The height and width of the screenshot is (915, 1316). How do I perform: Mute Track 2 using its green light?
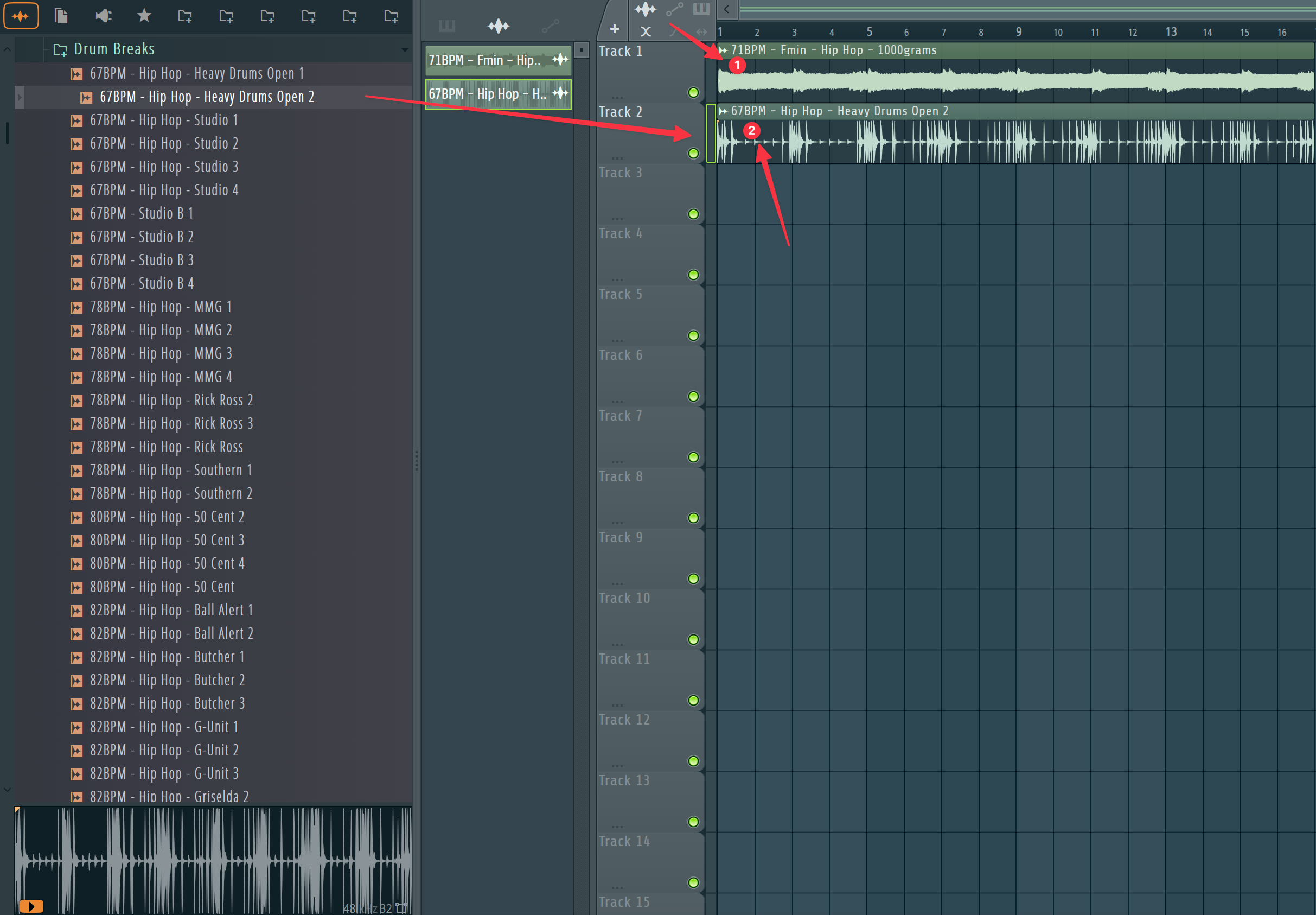click(x=693, y=153)
